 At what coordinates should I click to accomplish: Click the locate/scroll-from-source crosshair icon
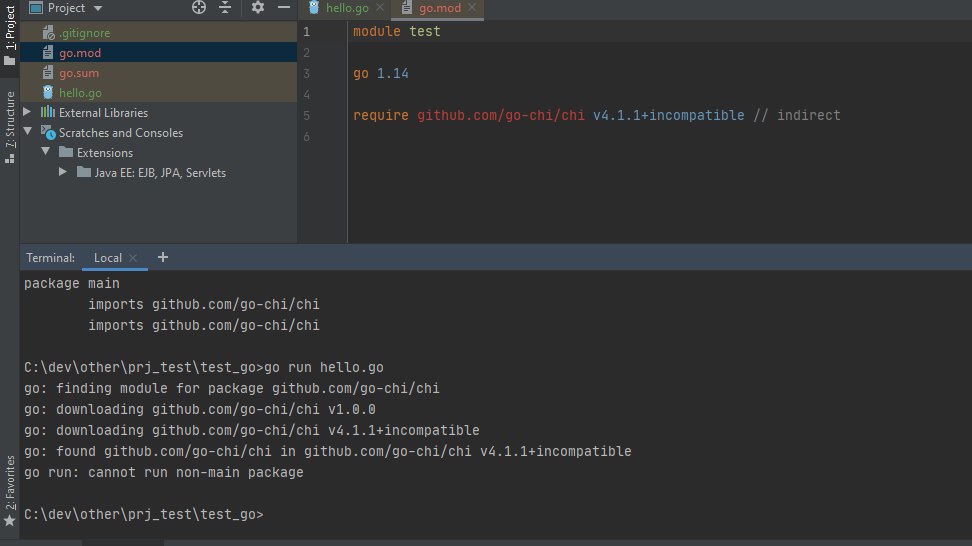(199, 7)
